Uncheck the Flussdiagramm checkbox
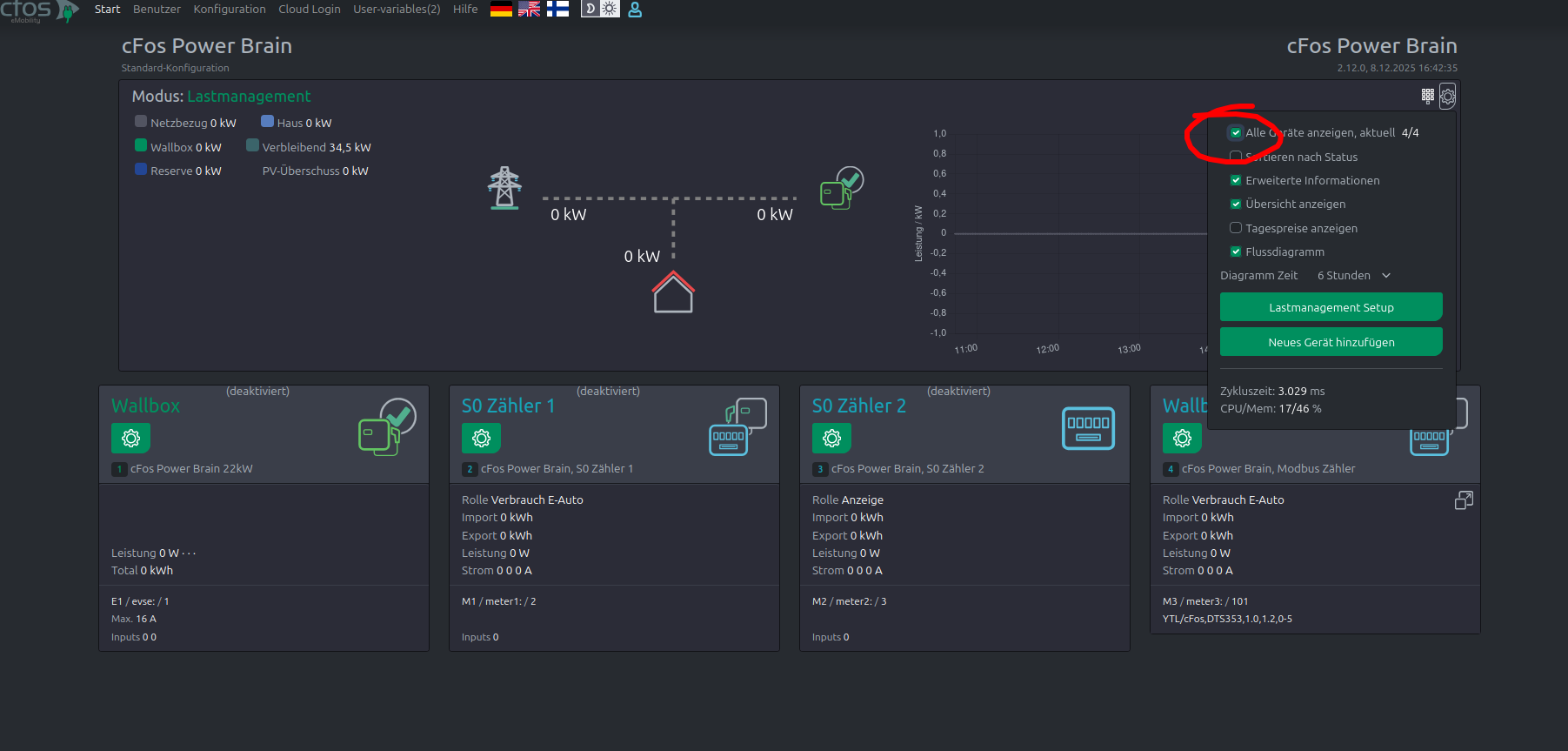This screenshot has width=1568, height=751. [x=1235, y=252]
